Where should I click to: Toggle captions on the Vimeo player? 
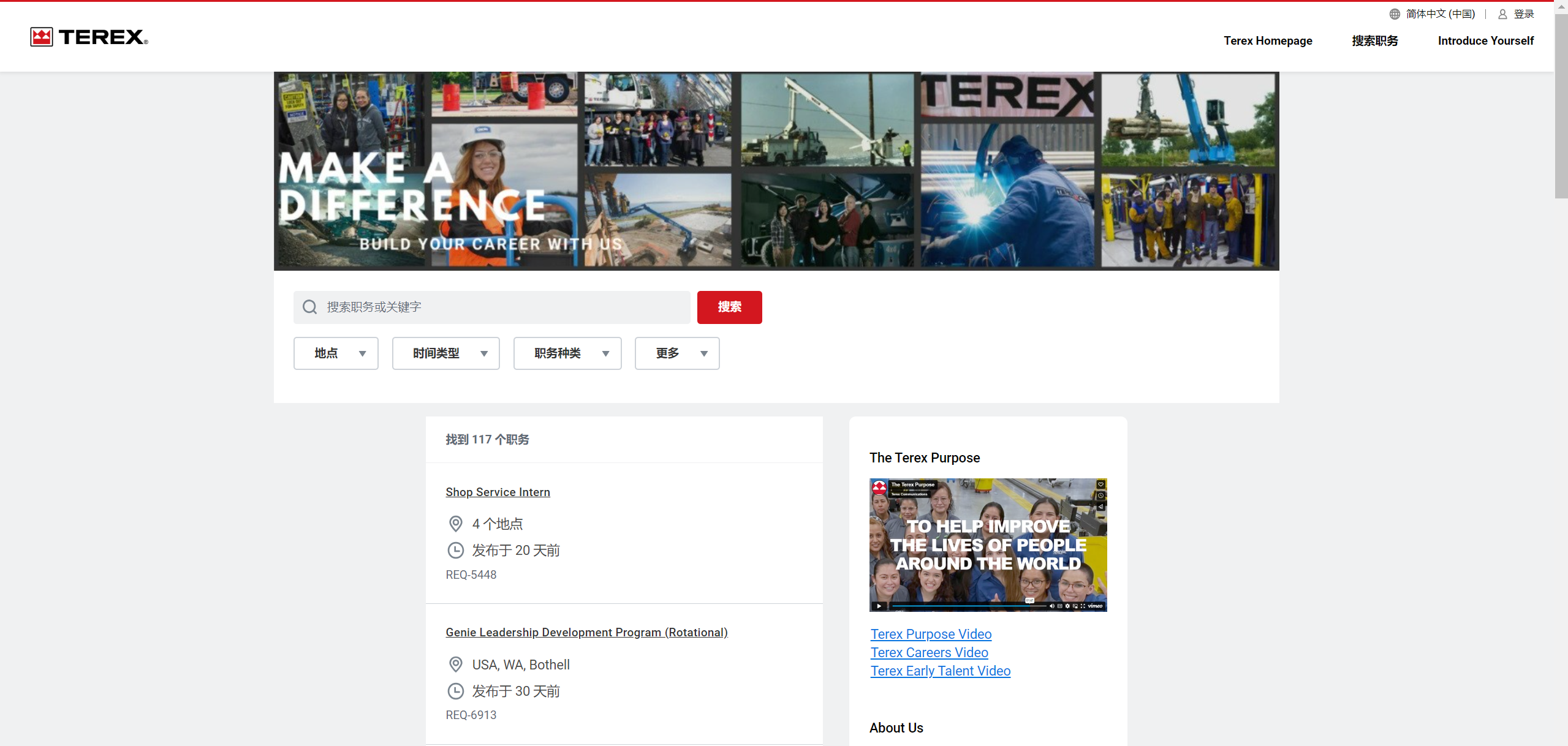point(1060,606)
